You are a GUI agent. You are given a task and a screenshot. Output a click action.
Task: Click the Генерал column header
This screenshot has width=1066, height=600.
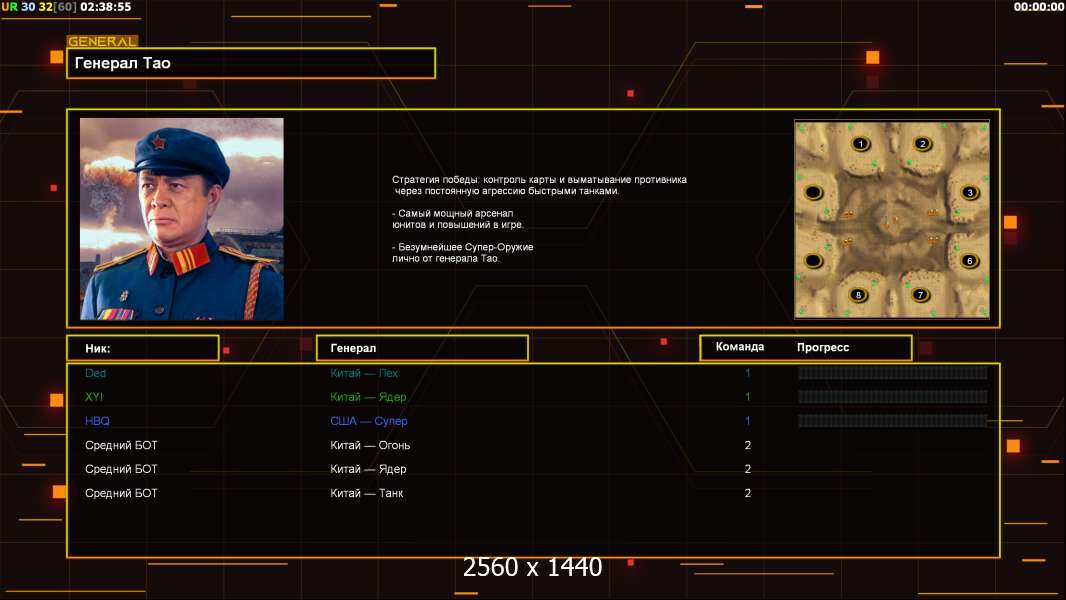tap(422, 348)
